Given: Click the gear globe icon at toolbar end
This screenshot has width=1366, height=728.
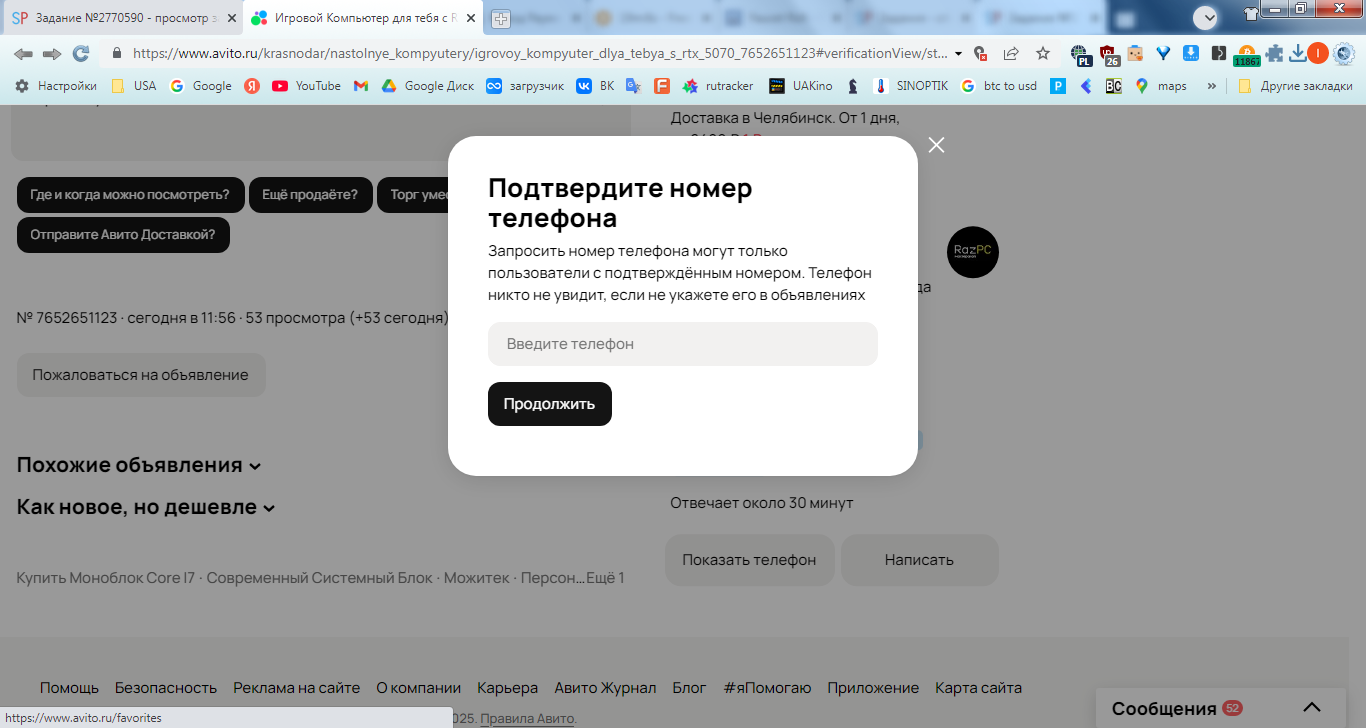Looking at the screenshot, I should coord(1343,54).
